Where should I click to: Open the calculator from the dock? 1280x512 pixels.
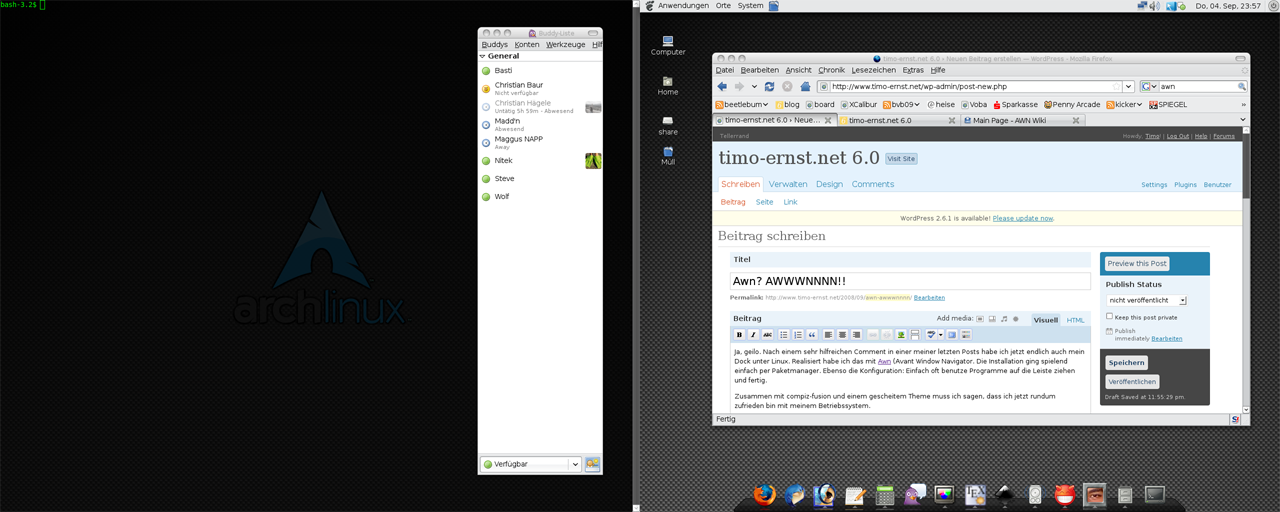pyautogui.click(x=885, y=494)
